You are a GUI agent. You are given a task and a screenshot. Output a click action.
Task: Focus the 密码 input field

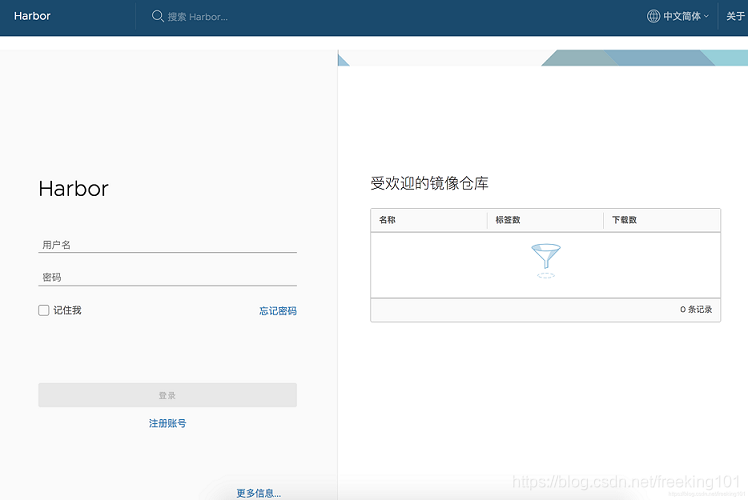pos(167,278)
